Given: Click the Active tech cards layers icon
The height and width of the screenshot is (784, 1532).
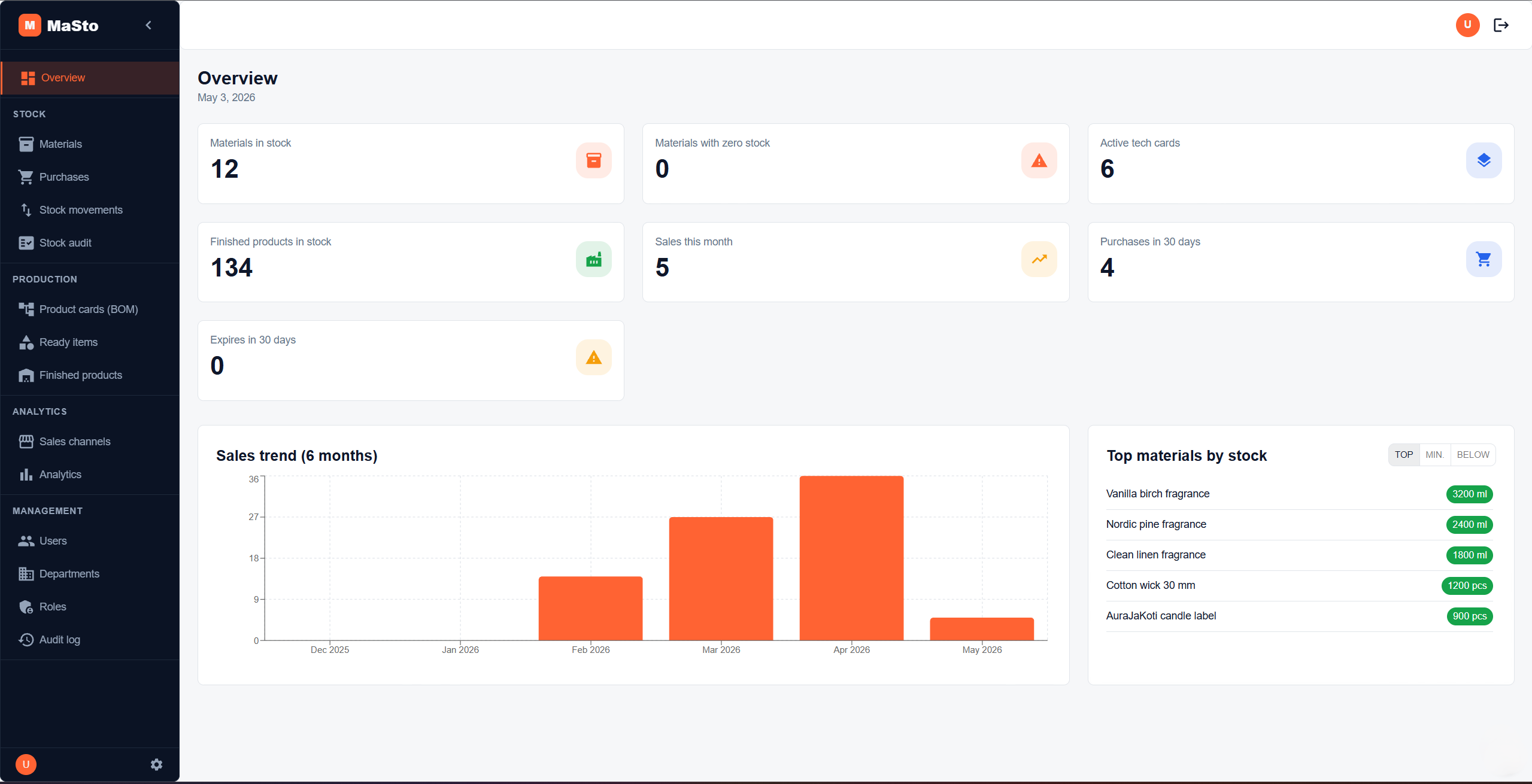Looking at the screenshot, I should click(1484, 160).
